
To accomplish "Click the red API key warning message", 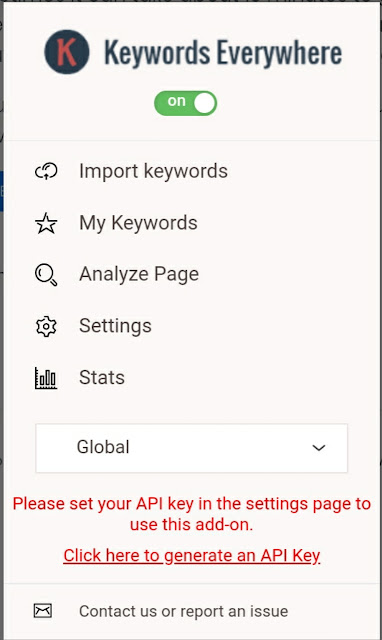I will coord(191,514).
